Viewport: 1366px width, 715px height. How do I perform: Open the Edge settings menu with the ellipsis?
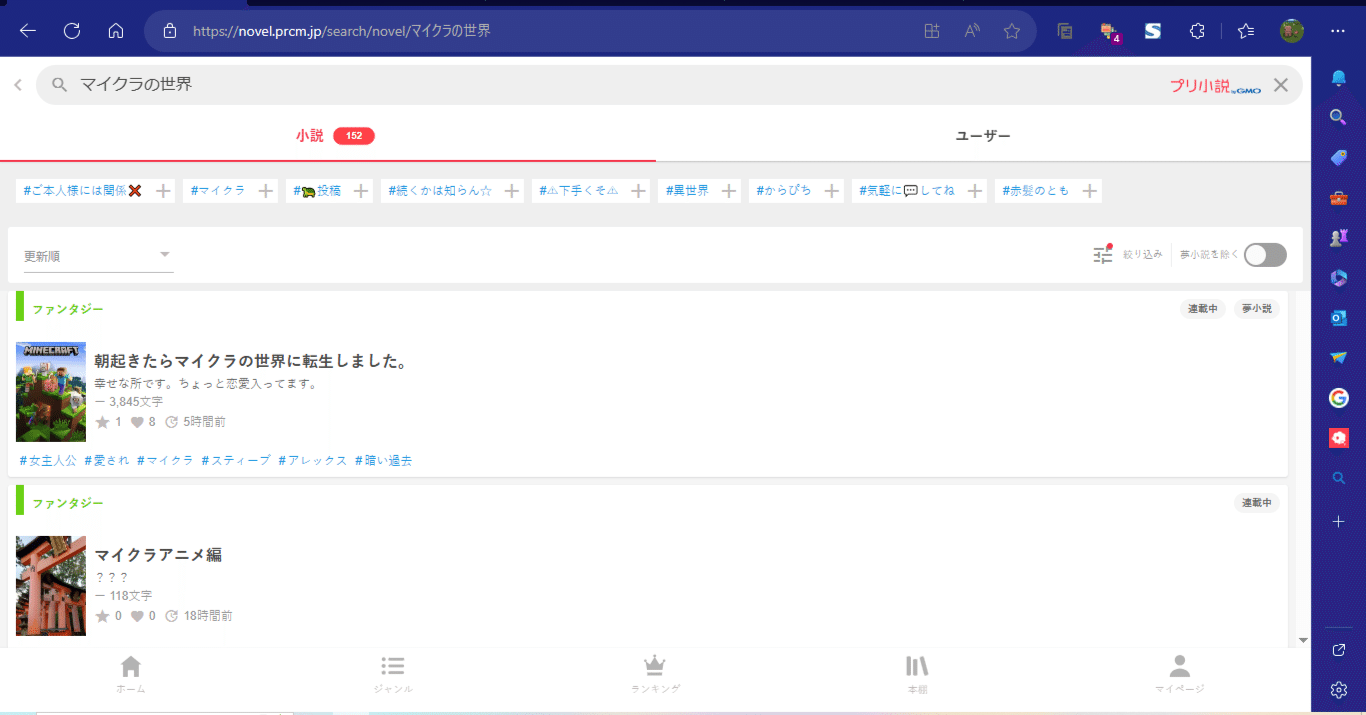(1337, 30)
